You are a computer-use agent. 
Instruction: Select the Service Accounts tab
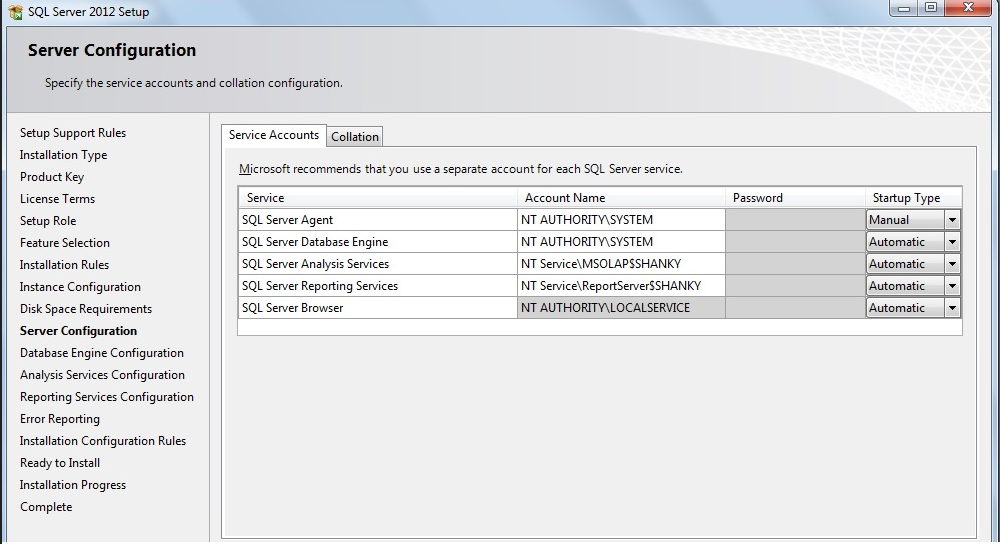[274, 135]
